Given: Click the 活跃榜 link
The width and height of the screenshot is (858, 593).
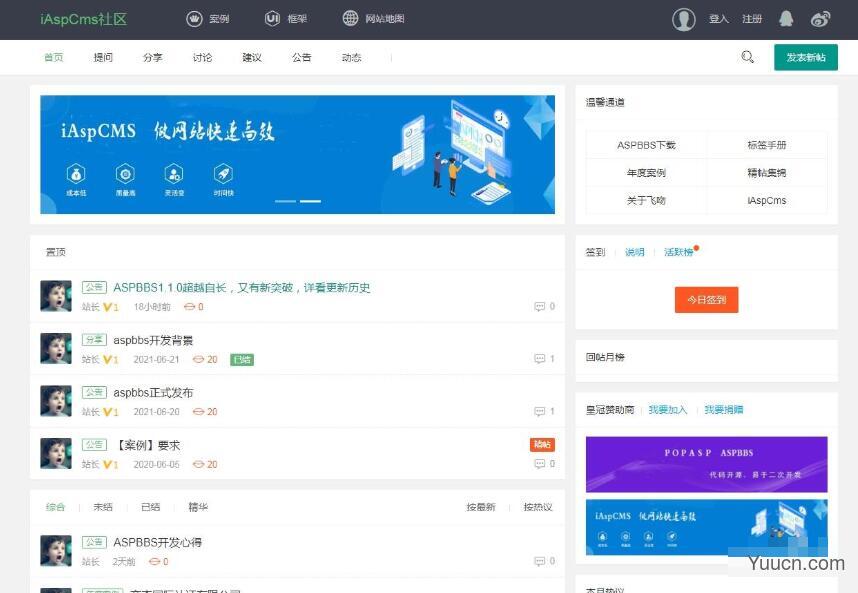Looking at the screenshot, I should coord(679,252).
